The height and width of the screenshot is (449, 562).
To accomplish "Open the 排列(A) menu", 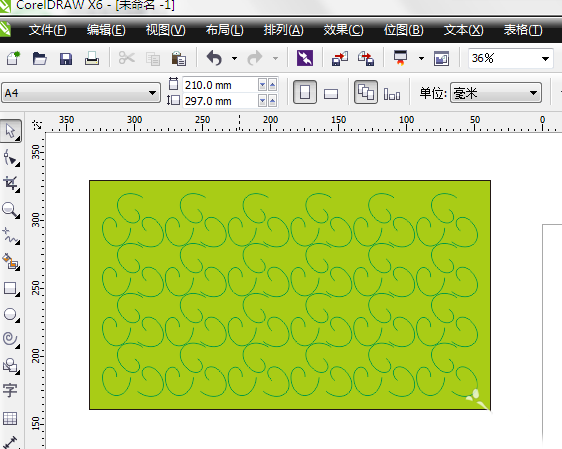I will [284, 30].
